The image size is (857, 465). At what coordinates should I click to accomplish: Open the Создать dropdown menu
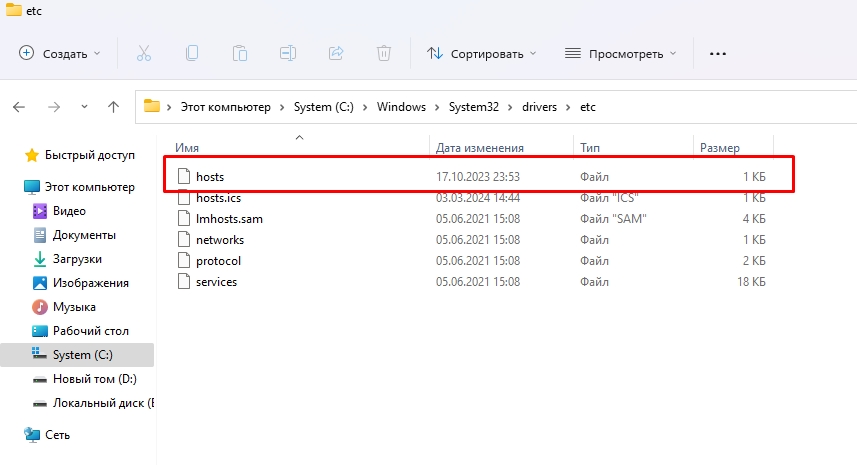60,53
